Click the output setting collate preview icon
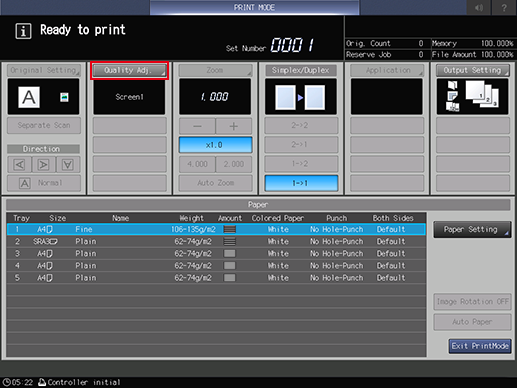Viewport: 517px width, 388px height. (472, 97)
